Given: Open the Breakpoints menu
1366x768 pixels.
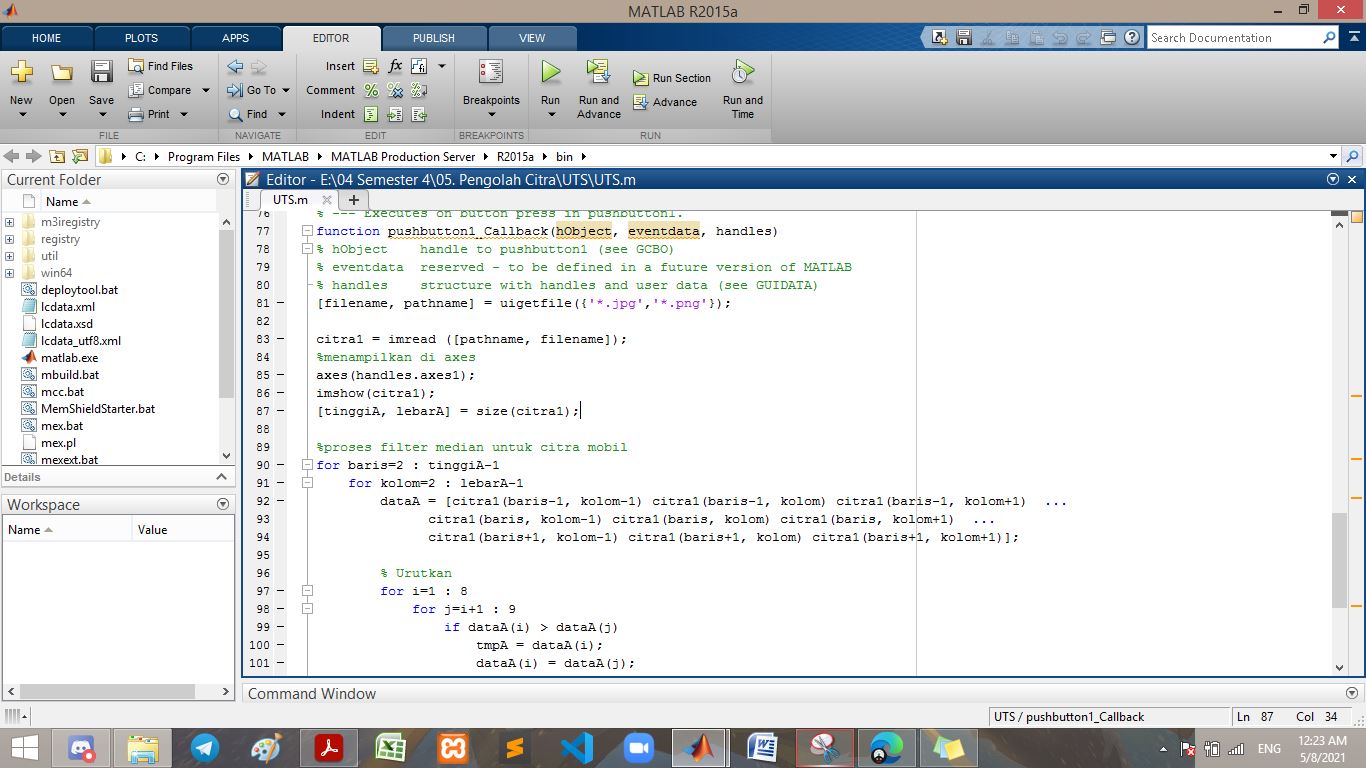Looking at the screenshot, I should (x=491, y=87).
